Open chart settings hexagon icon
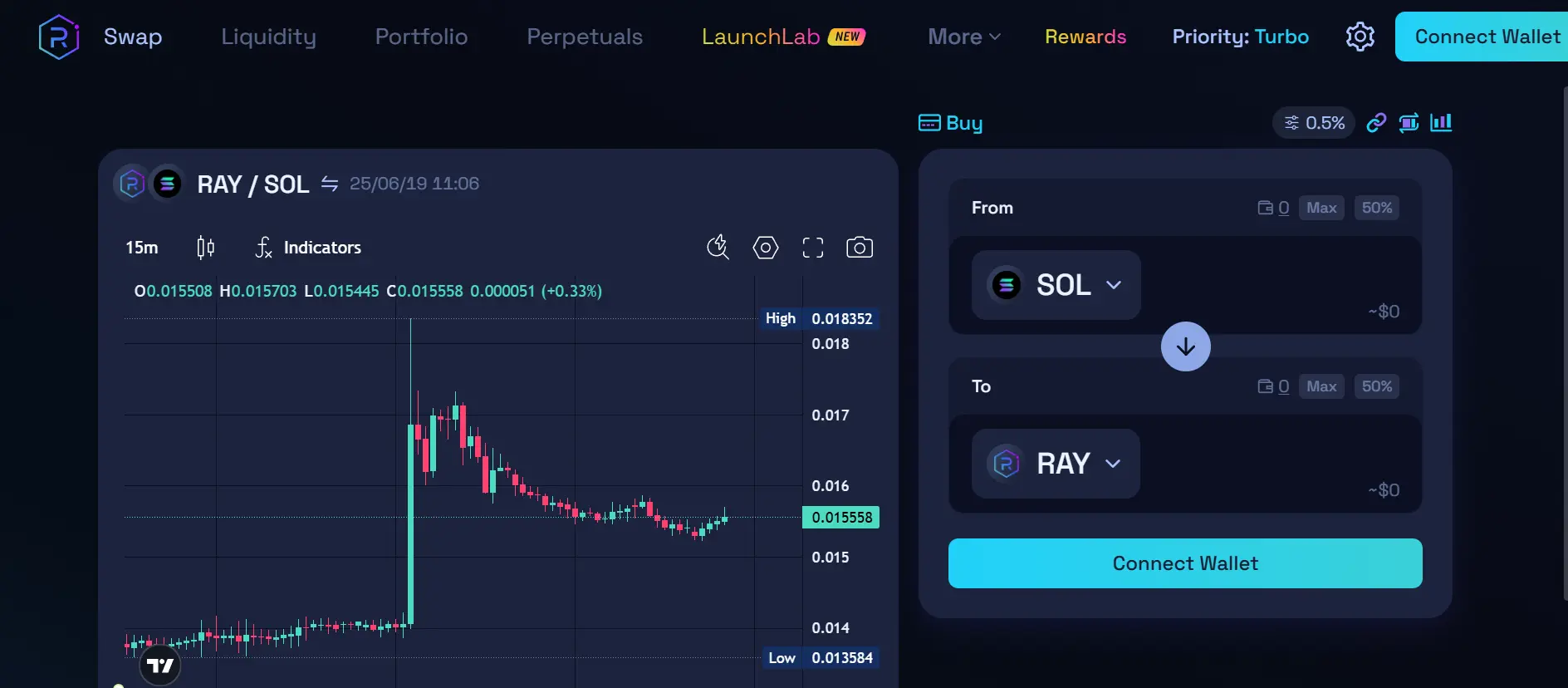This screenshot has width=1568, height=688. 766,248
